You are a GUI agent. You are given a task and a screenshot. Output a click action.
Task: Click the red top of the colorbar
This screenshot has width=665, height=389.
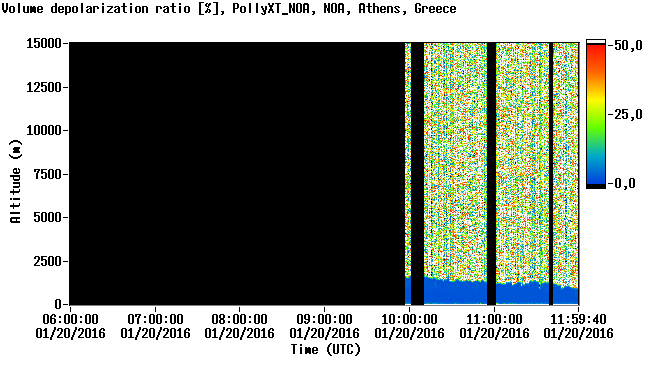coord(596,51)
